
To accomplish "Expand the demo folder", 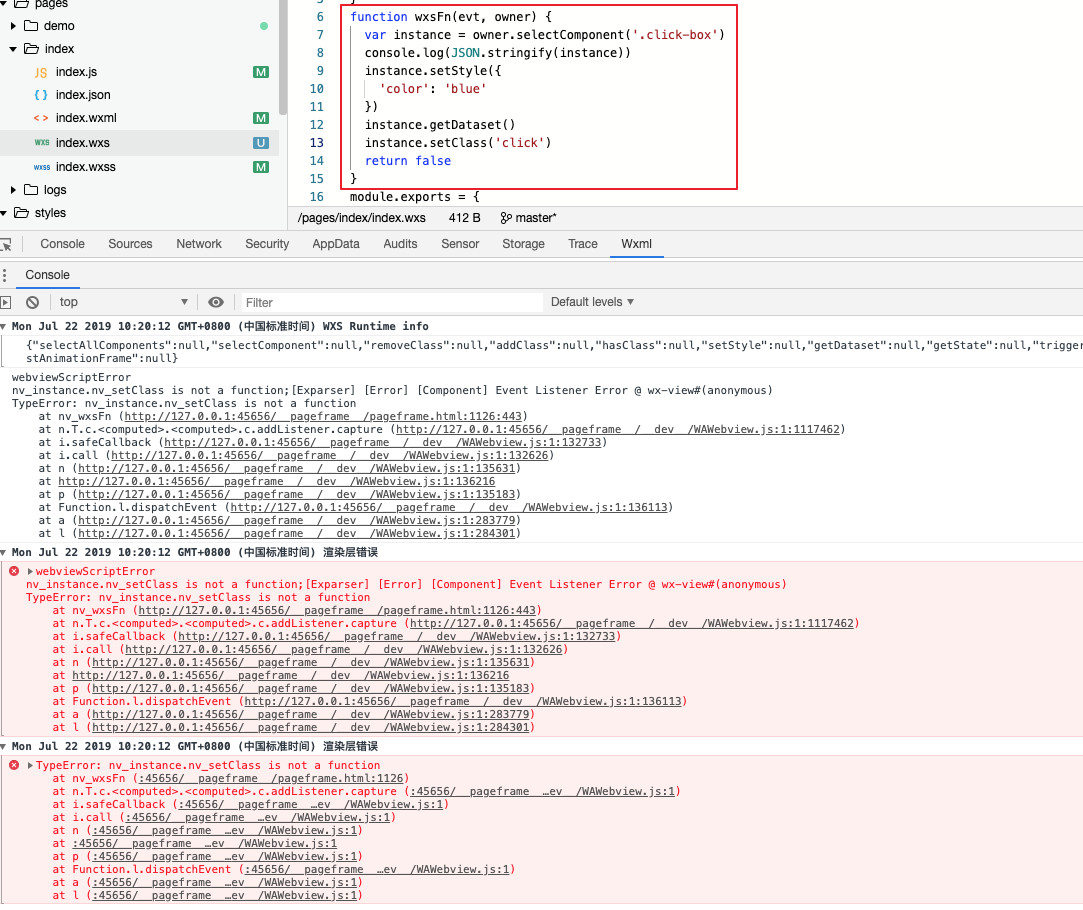I will (13, 26).
